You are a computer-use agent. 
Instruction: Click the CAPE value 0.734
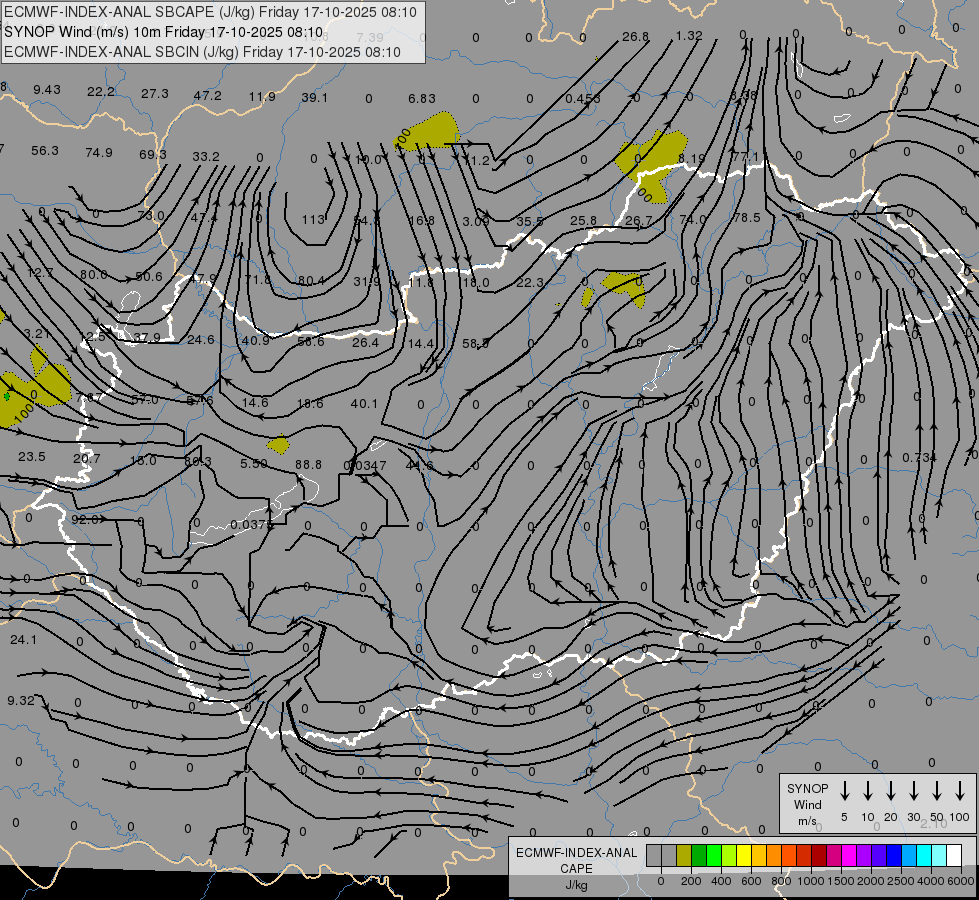919,458
